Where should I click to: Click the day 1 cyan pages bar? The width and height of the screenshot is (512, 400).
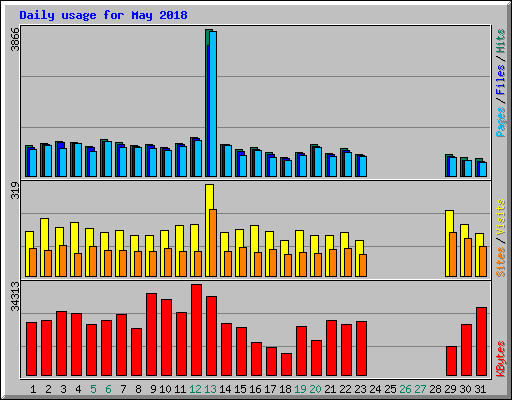(33, 163)
